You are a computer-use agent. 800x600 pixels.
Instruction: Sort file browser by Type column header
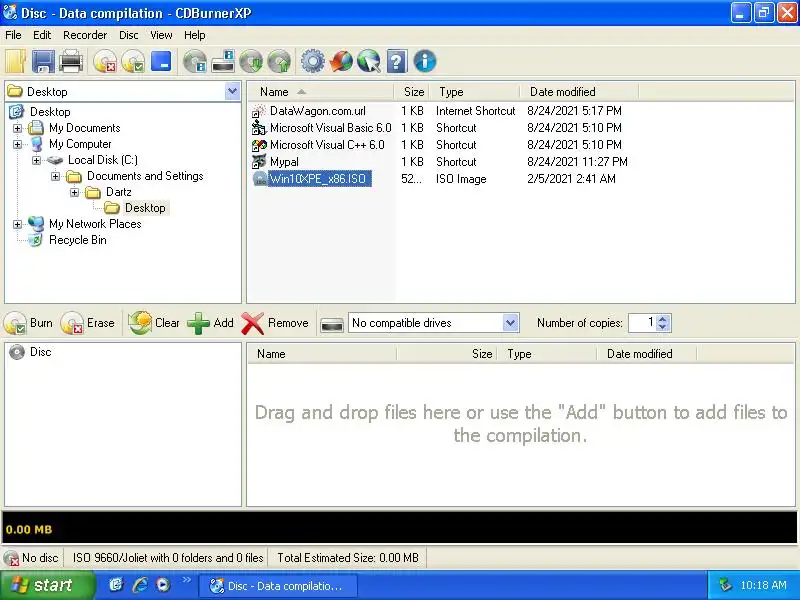(x=474, y=92)
